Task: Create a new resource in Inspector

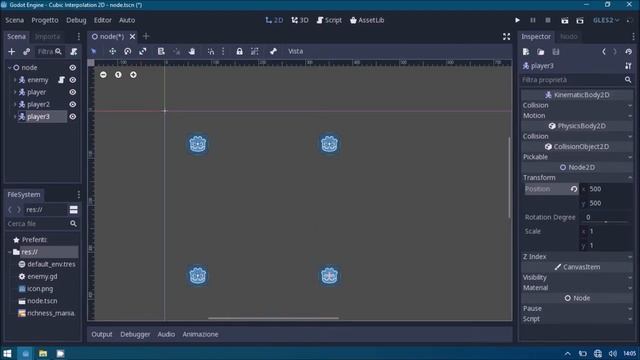Action: [526, 52]
